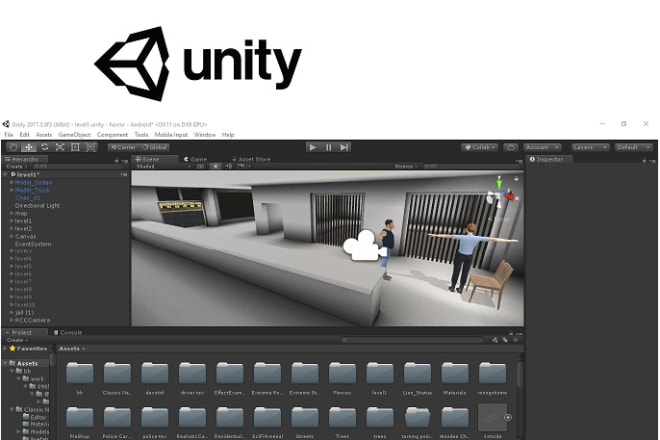Click the Step frame button

344,147
